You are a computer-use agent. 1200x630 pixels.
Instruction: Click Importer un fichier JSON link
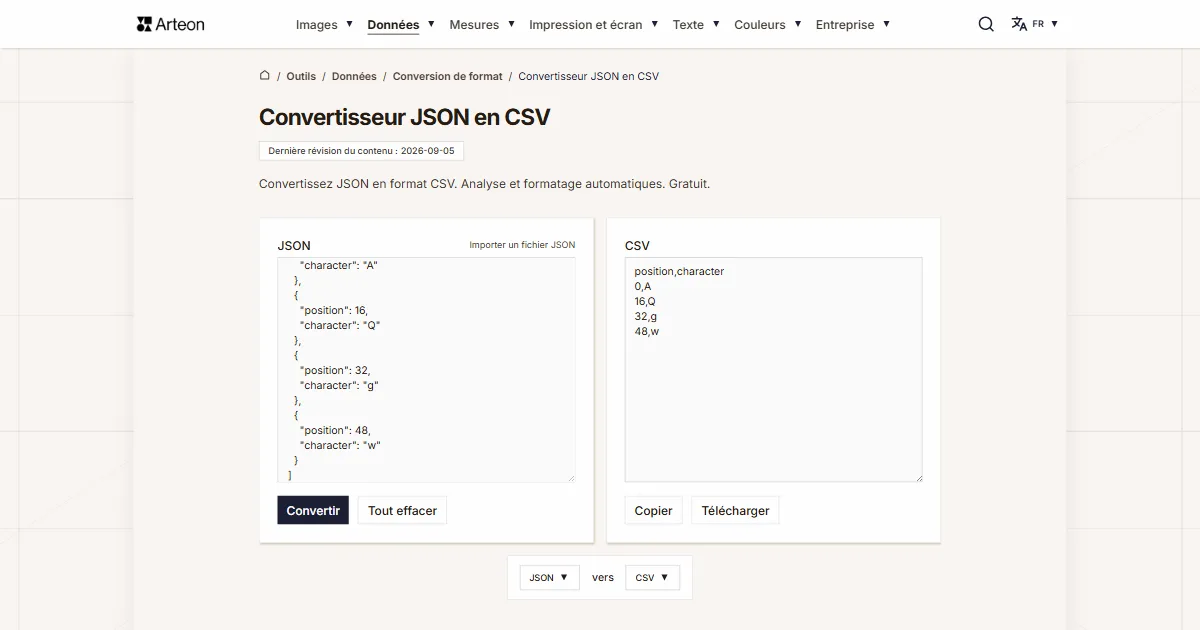(x=522, y=245)
